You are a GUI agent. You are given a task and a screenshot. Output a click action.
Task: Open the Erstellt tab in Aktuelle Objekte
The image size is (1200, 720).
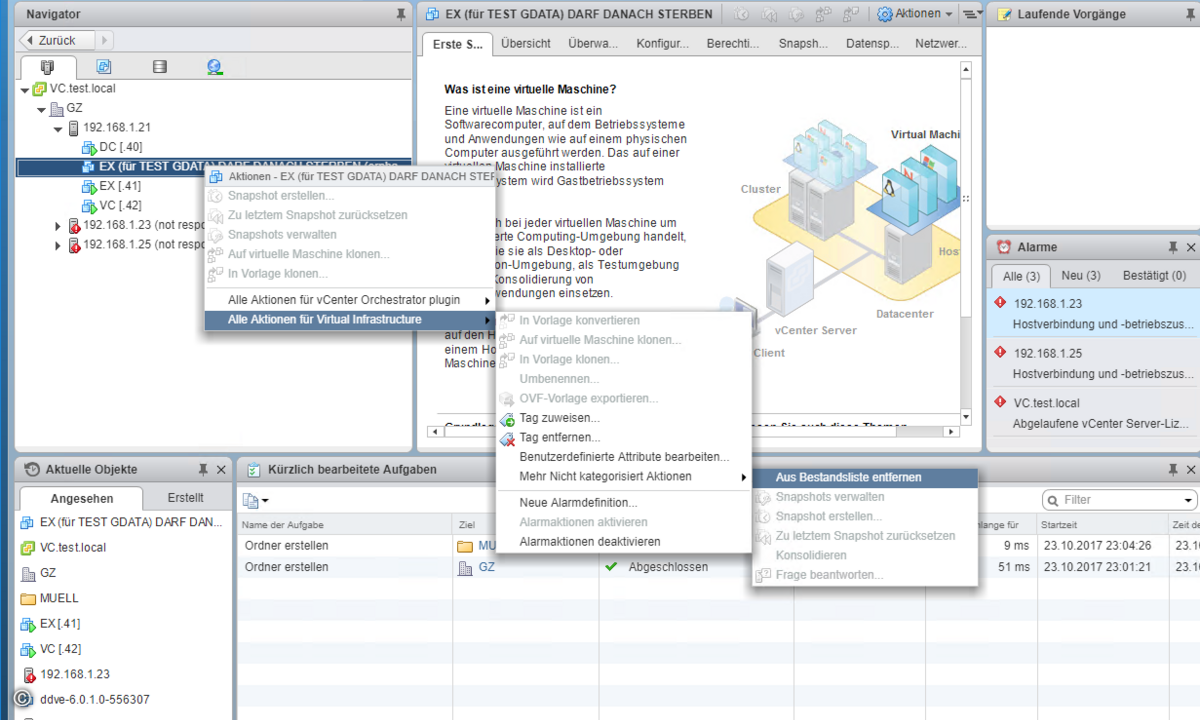186,498
